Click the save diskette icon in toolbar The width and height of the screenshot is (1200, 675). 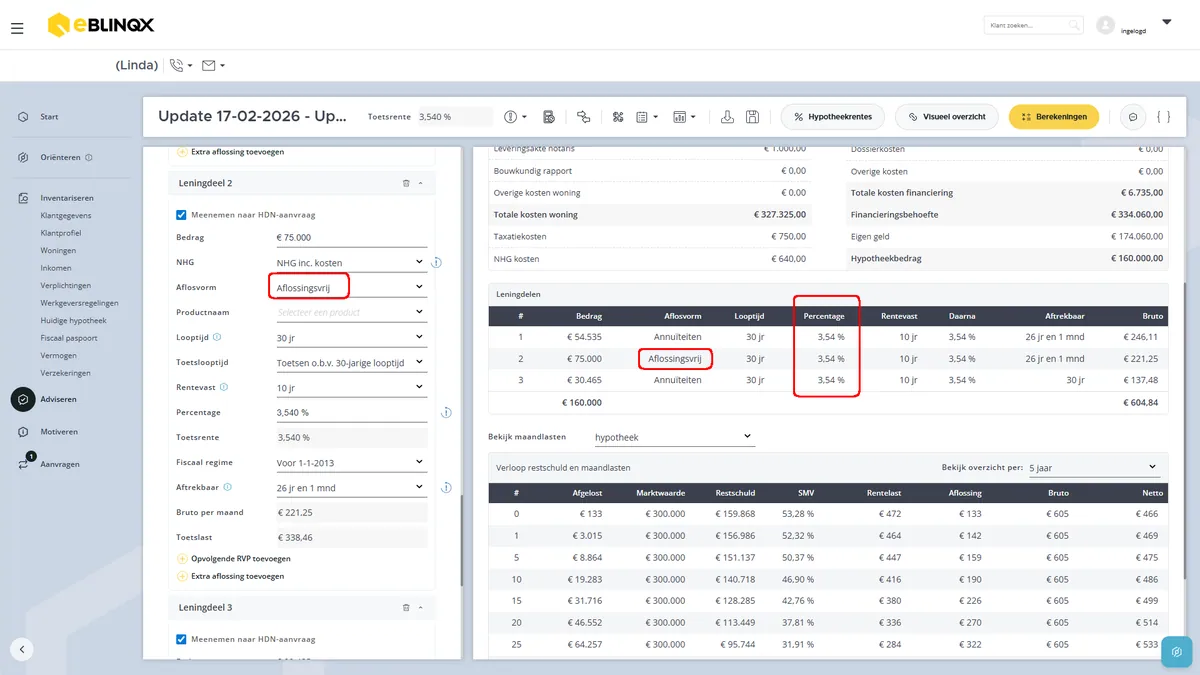753,117
